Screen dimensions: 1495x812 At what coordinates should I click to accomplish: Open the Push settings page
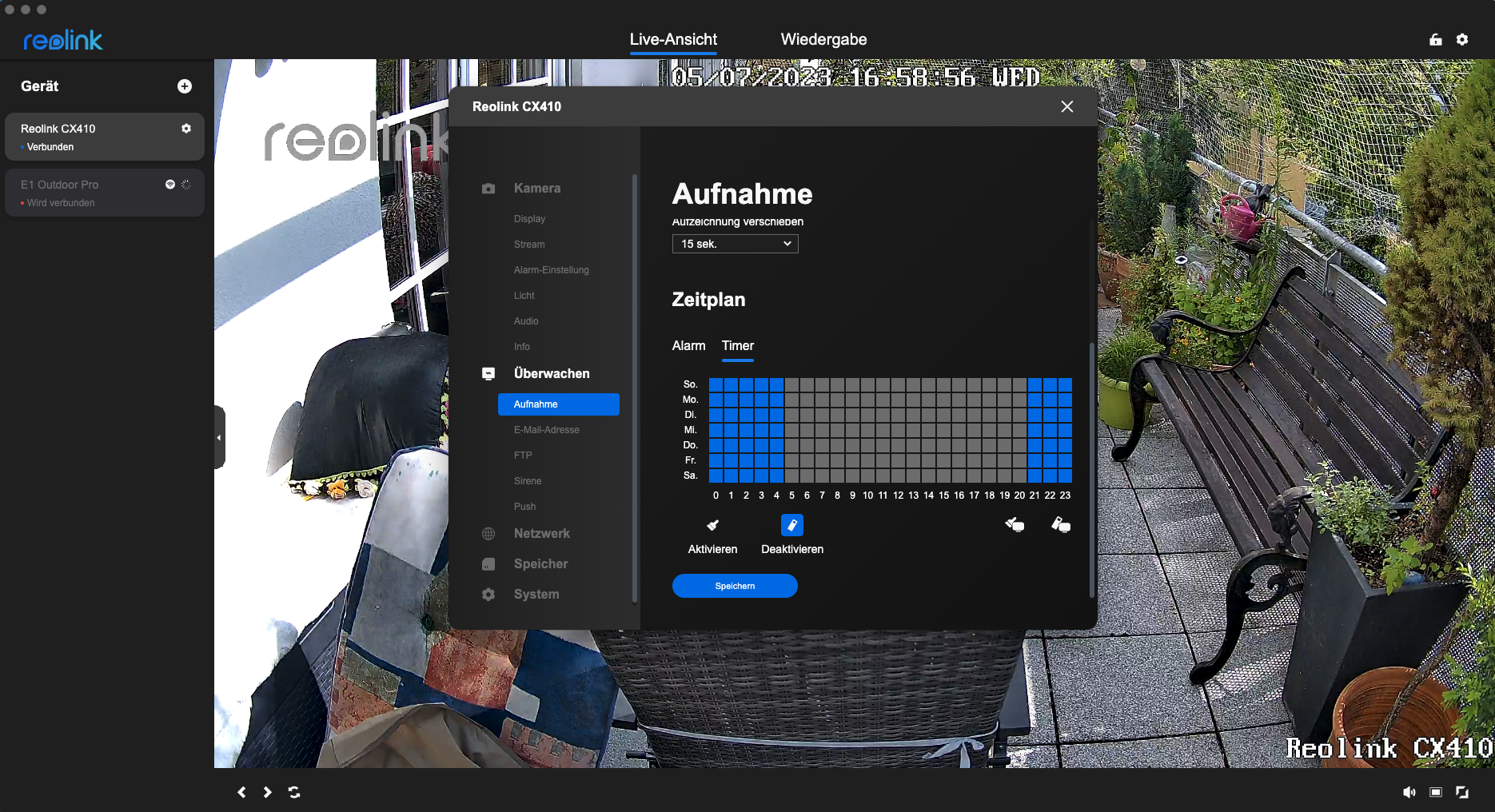525,507
